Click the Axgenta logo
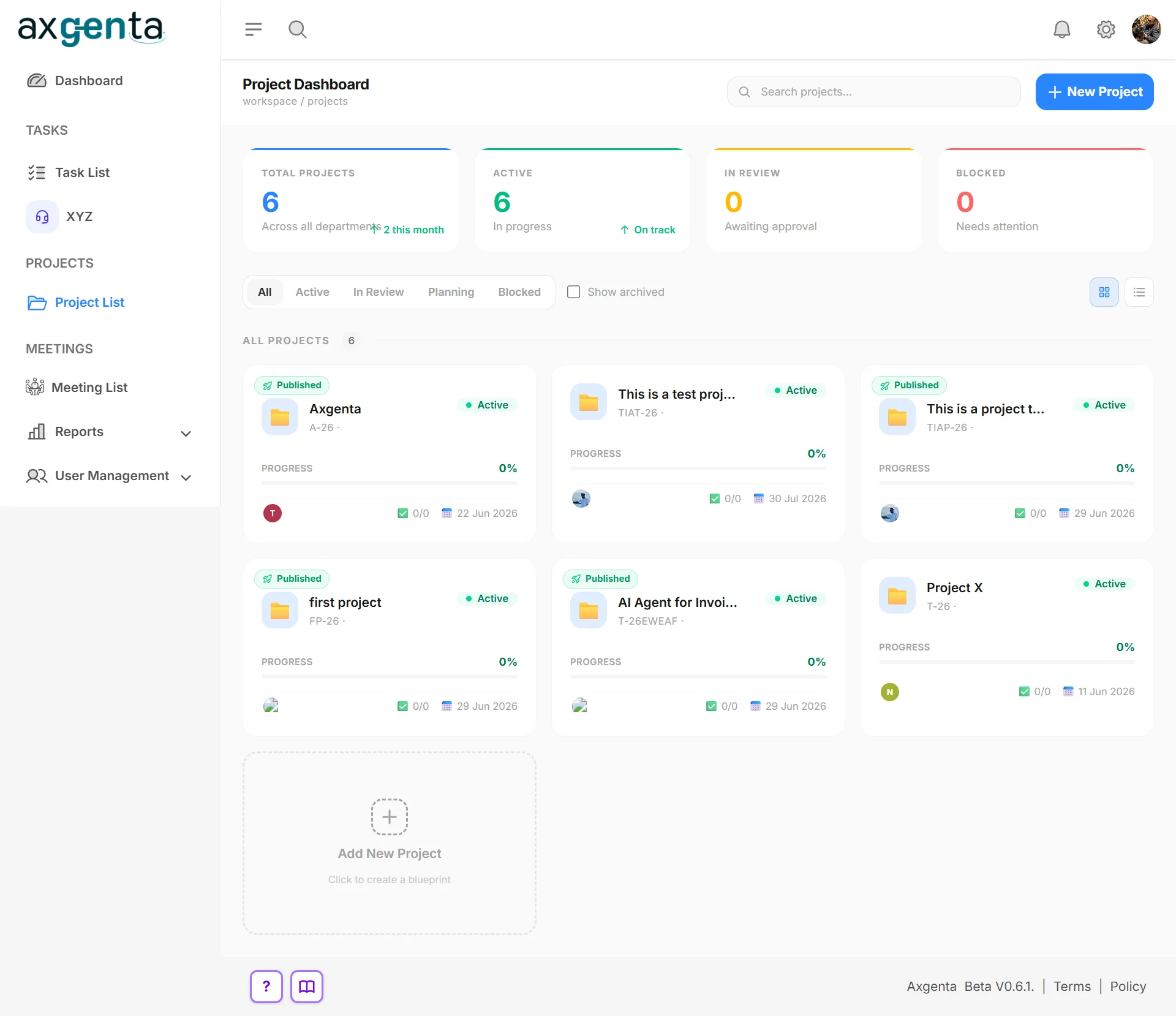This screenshot has height=1016, width=1176. point(91,28)
